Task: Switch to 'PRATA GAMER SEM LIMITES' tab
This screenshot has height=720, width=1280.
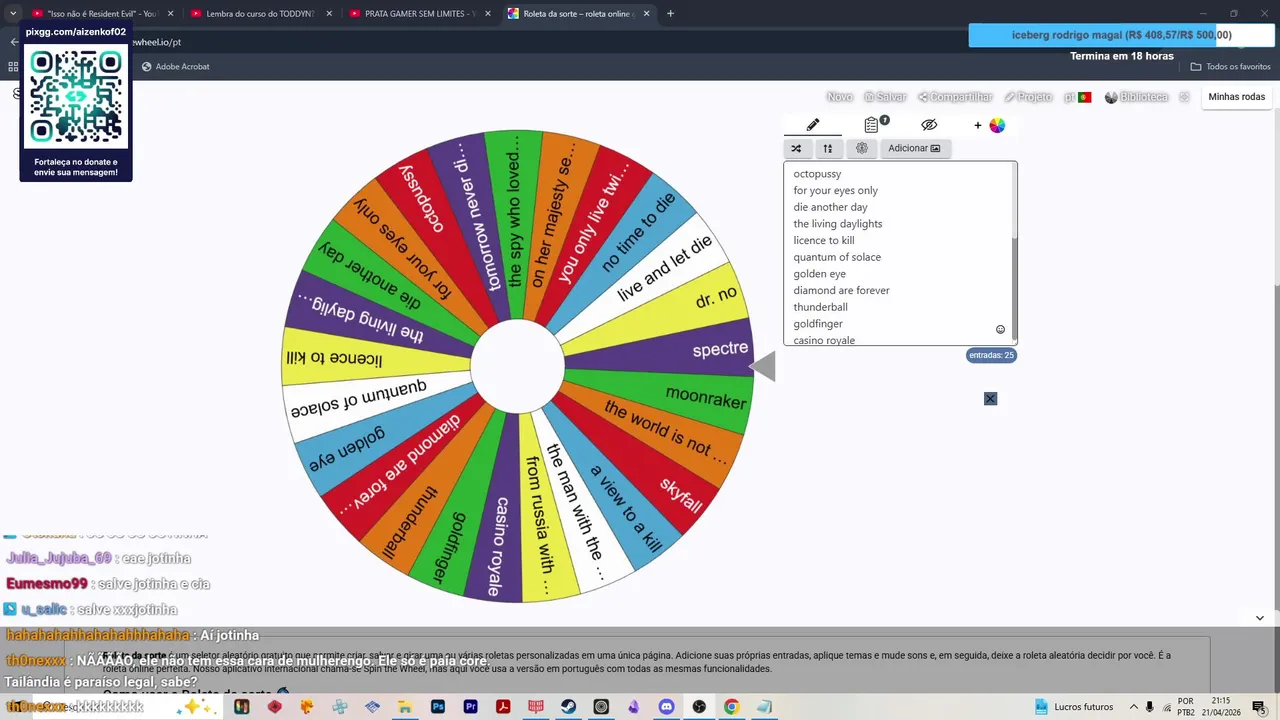Action: coord(420,14)
